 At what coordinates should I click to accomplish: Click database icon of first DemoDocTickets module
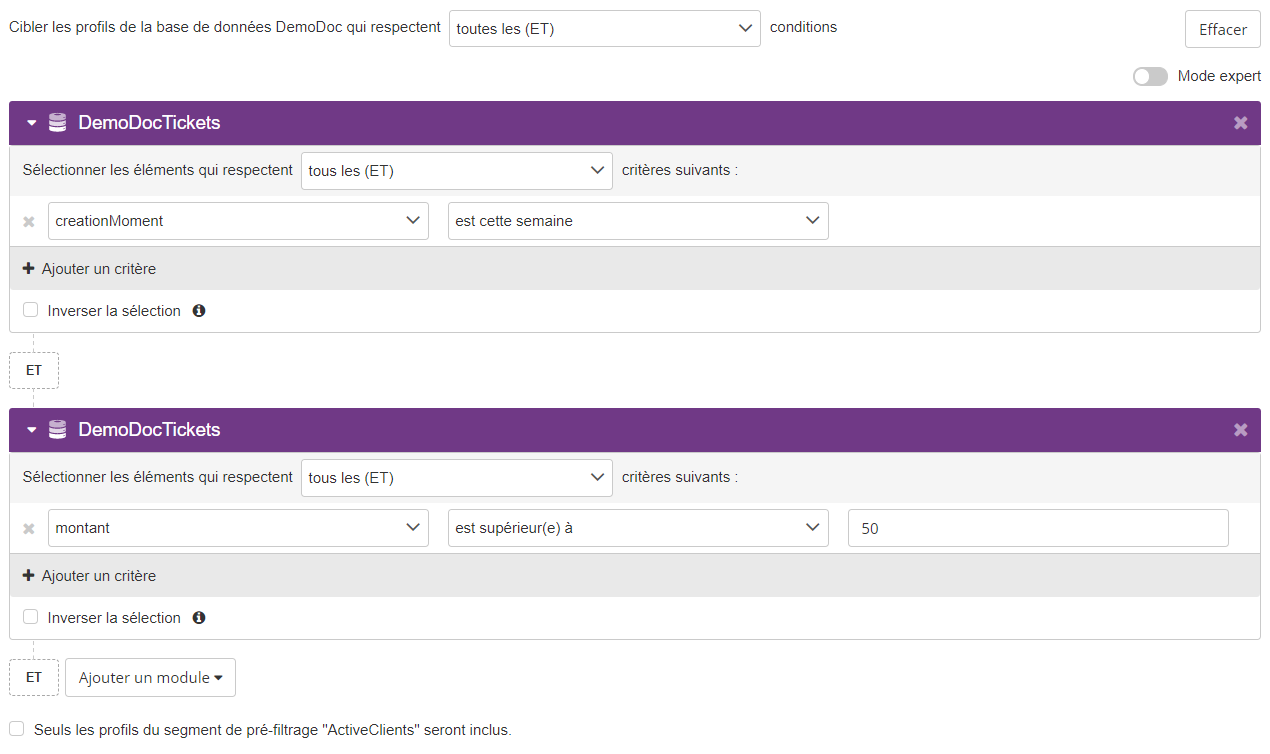click(57, 123)
